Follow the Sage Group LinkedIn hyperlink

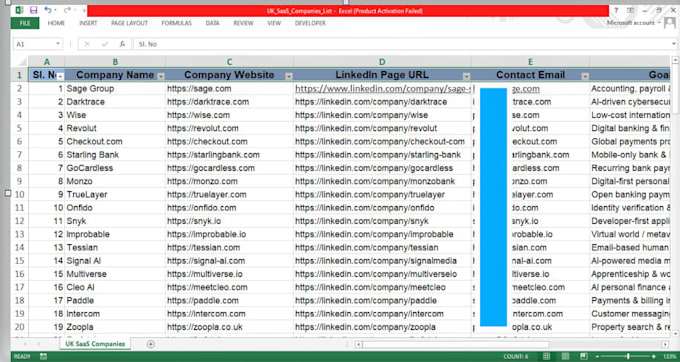(382, 88)
